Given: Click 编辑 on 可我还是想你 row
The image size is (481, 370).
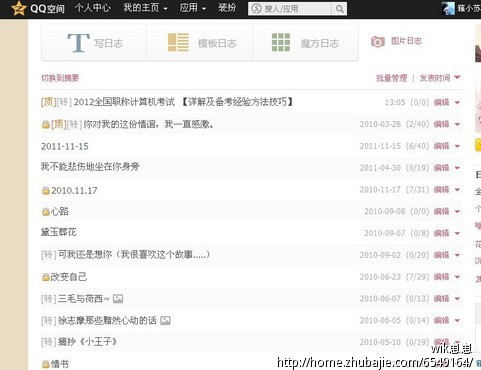Looking at the screenshot, I should [442, 255].
